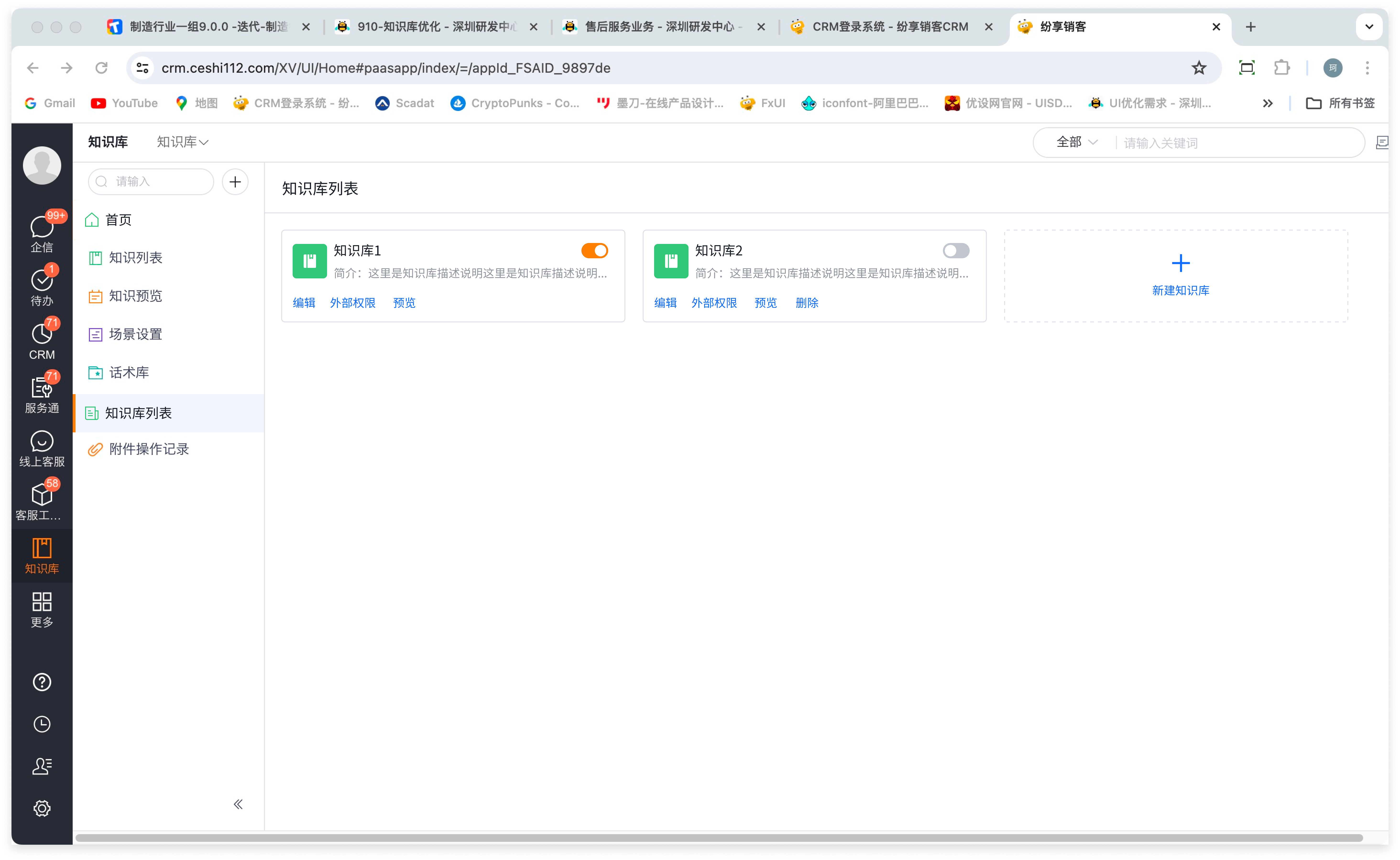Click the contacts person icon
The width and height of the screenshot is (1400, 860).
(42, 766)
